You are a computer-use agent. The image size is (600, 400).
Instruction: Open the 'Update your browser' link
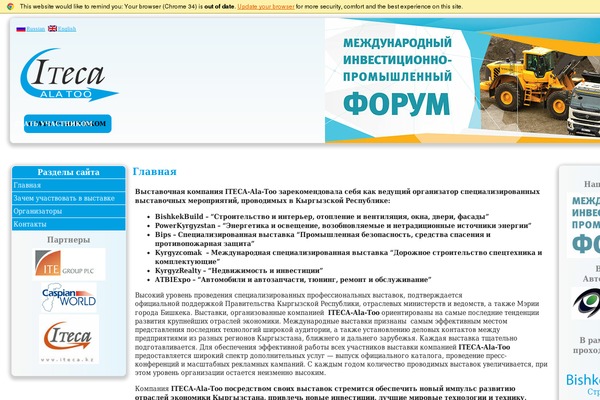pyautogui.click(x=266, y=7)
